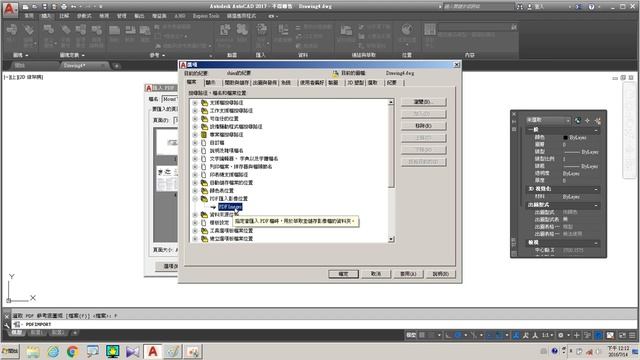
Task: Confirm Options dialog with 確定
Action: tap(343, 274)
